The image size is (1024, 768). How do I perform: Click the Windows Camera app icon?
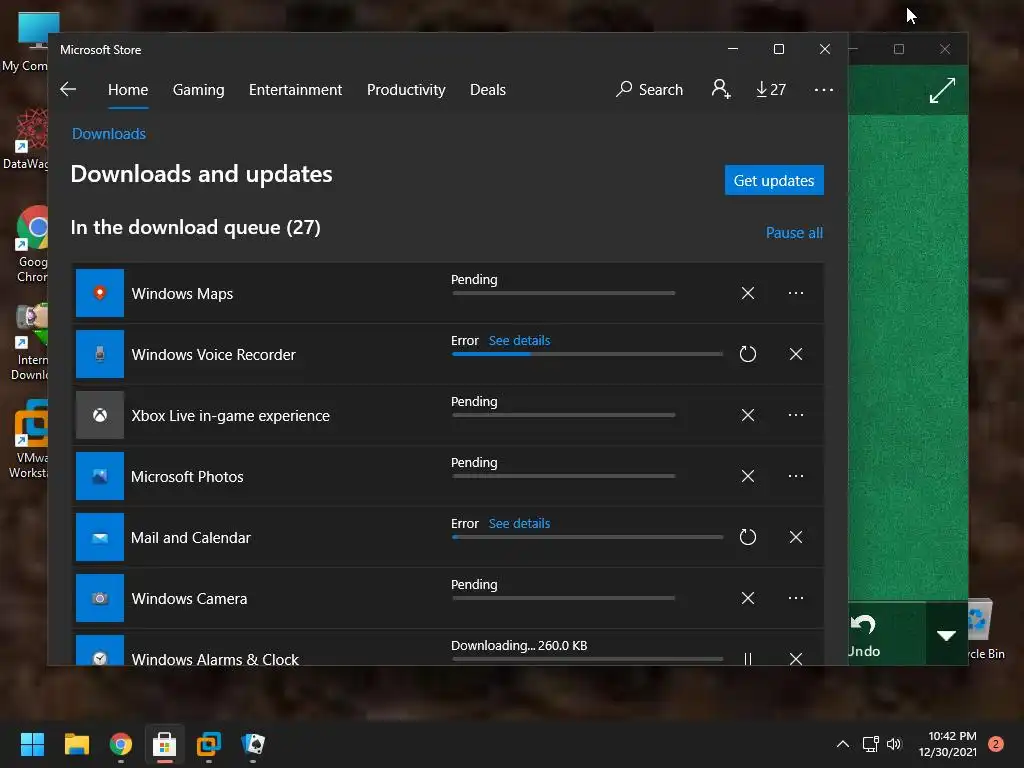click(x=100, y=598)
